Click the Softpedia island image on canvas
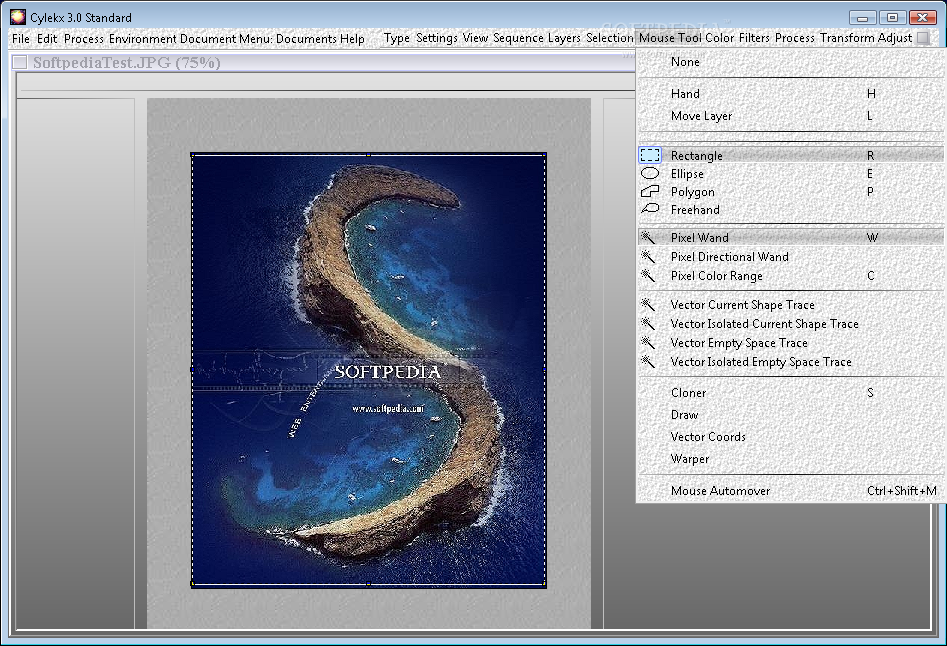Viewport: 947px width, 646px height. click(368, 370)
